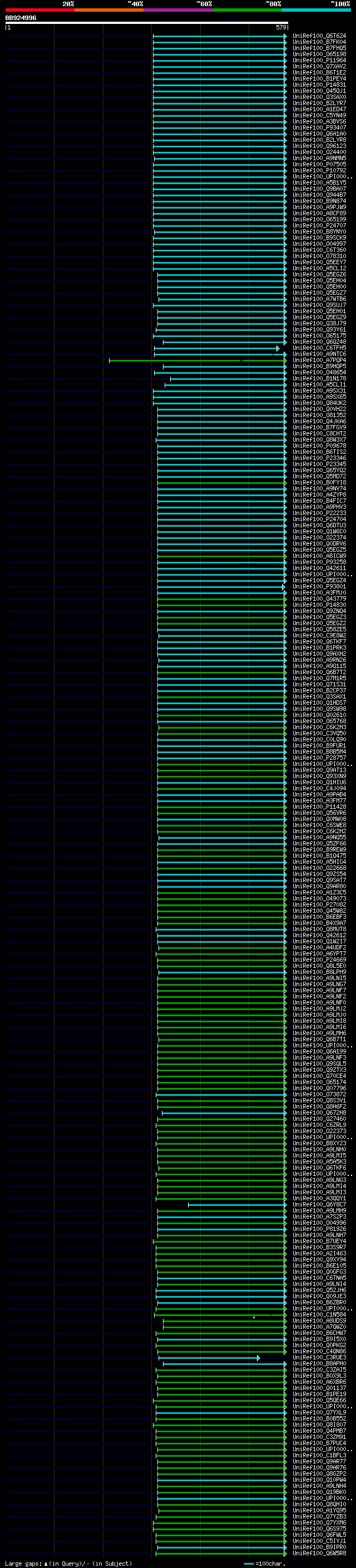Click the white query sequence bar

146,22
